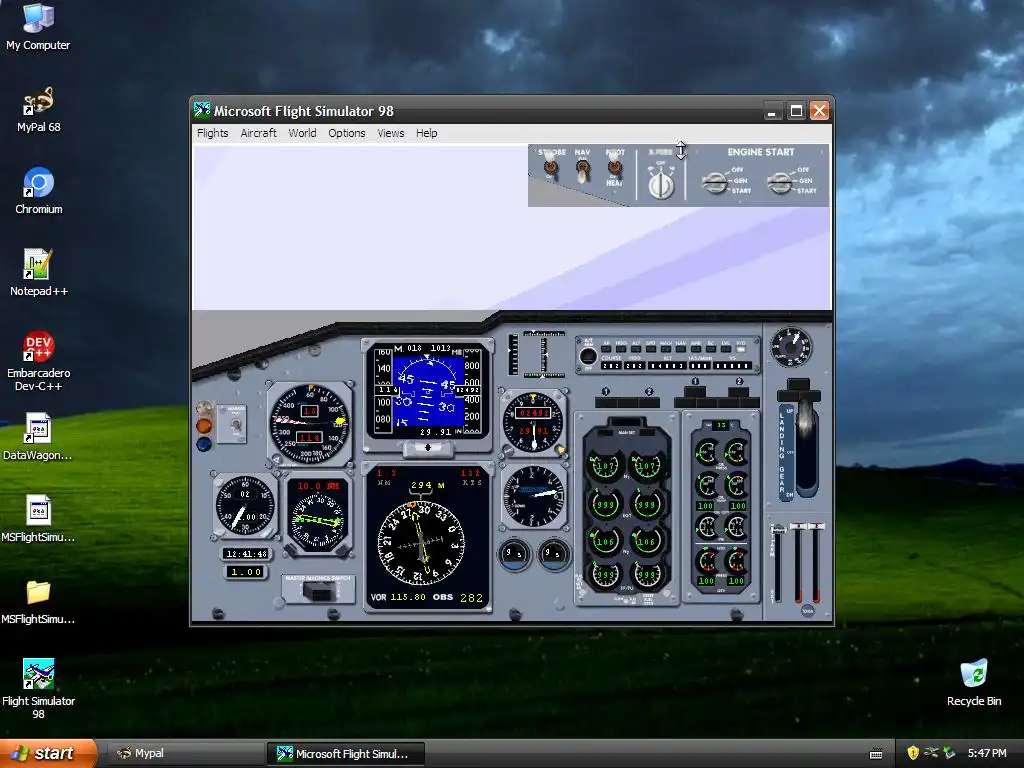Open the Embarcadero Dev-C++ desktop shortcut
1024x768 pixels.
(x=39, y=360)
